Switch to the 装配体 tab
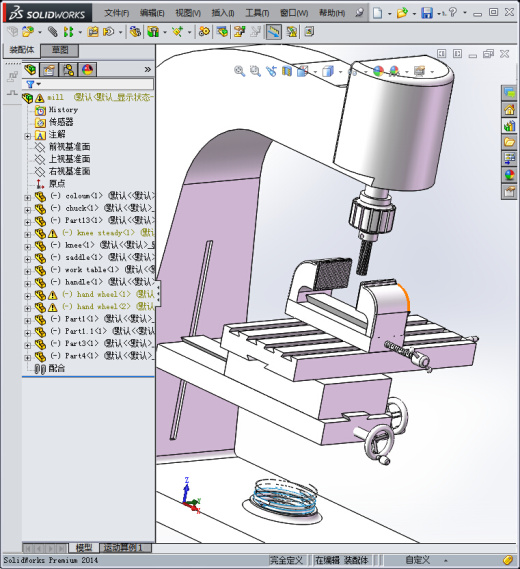520x569 pixels. [22, 50]
